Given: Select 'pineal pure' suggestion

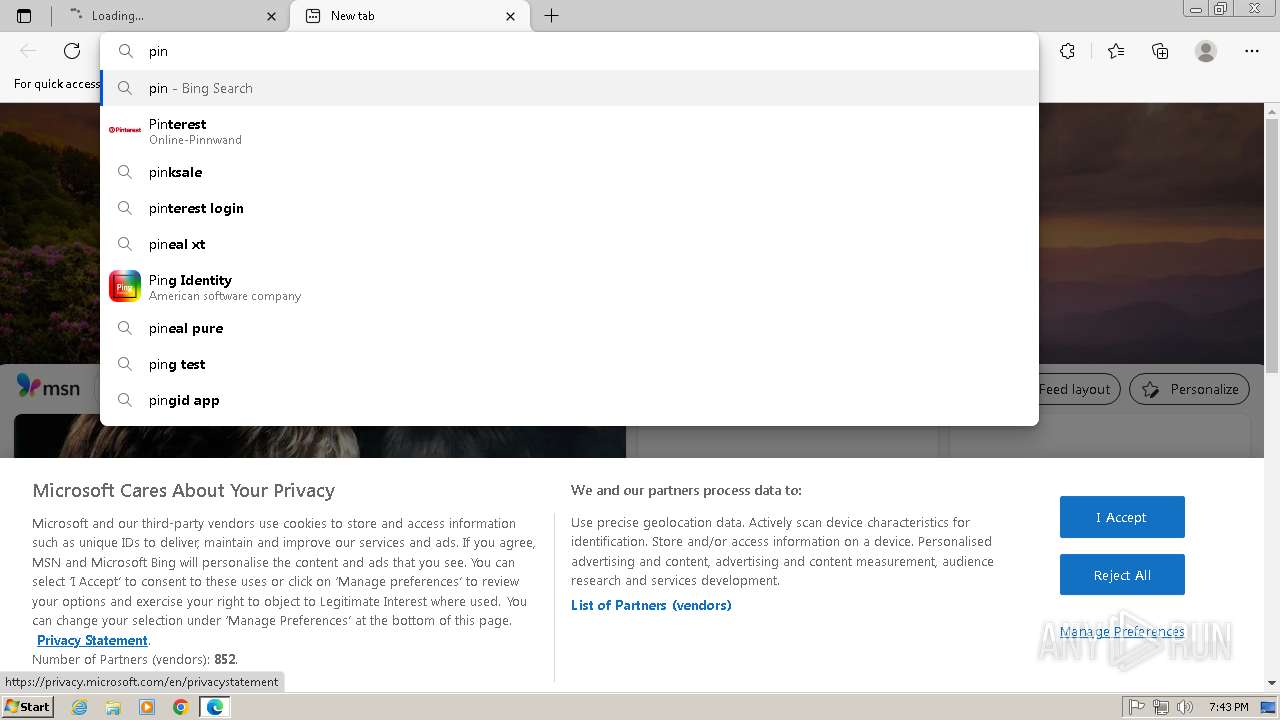Looking at the screenshot, I should tap(569, 328).
